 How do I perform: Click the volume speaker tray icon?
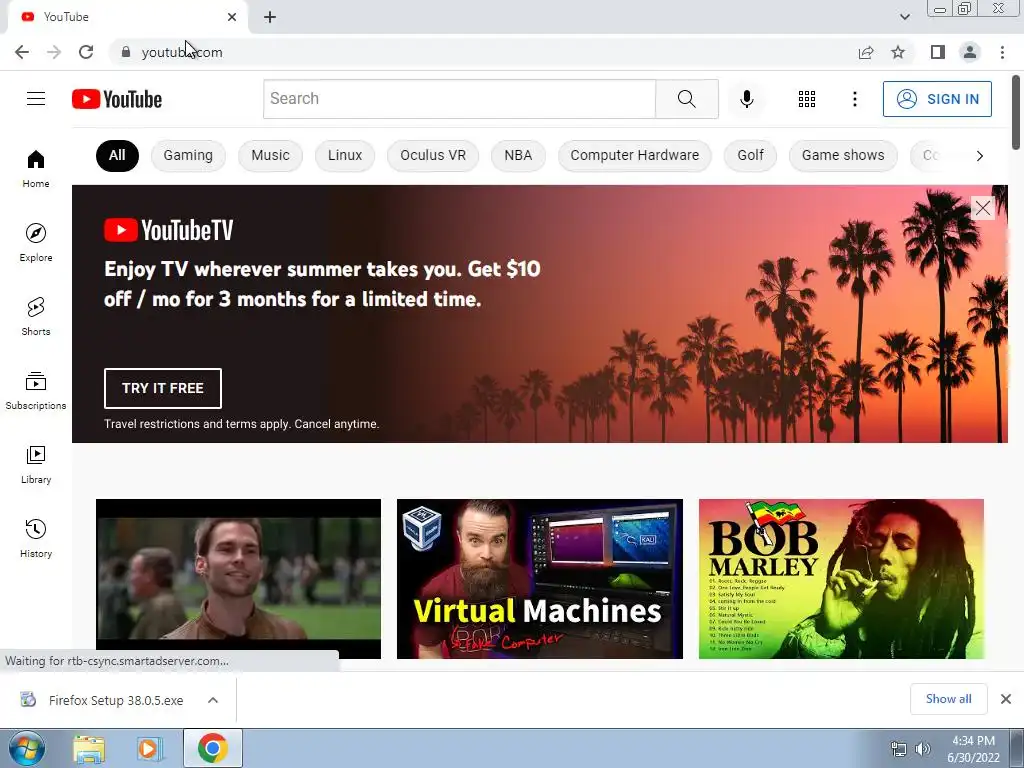click(x=922, y=749)
